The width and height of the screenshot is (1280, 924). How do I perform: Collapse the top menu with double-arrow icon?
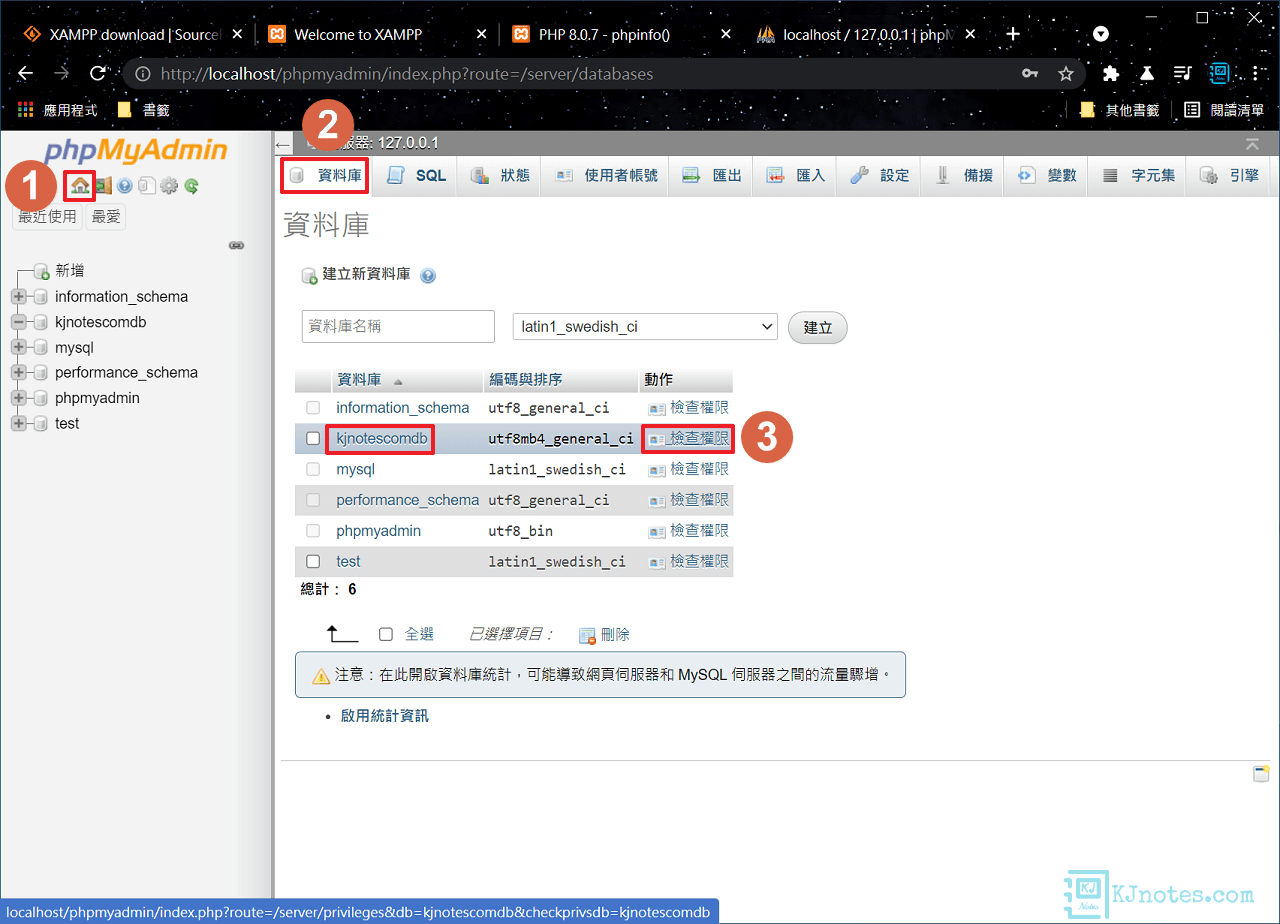pos(1250,144)
